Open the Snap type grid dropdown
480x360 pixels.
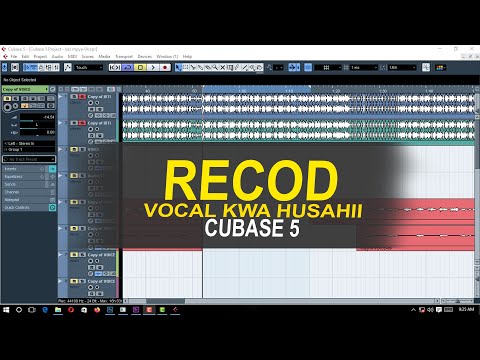(328, 68)
